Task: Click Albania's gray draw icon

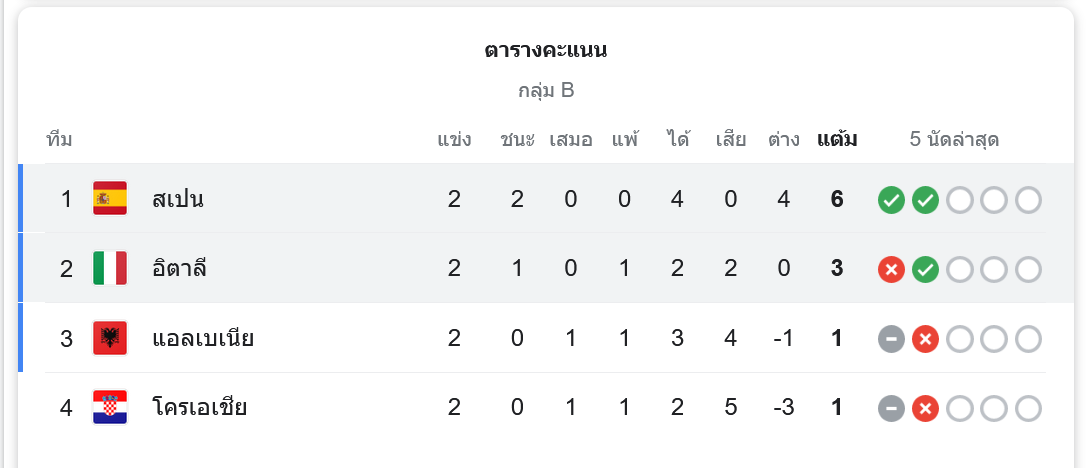Action: [x=891, y=339]
